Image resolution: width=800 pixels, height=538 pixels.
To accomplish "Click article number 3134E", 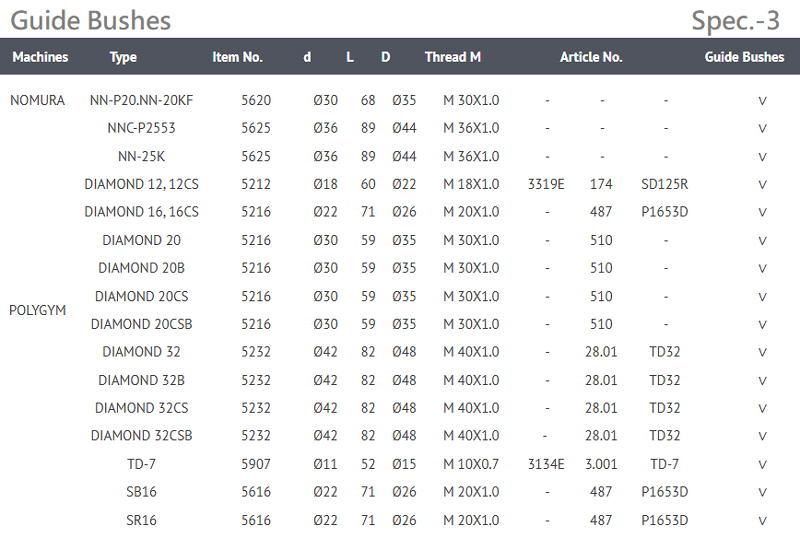I will (x=546, y=464).
